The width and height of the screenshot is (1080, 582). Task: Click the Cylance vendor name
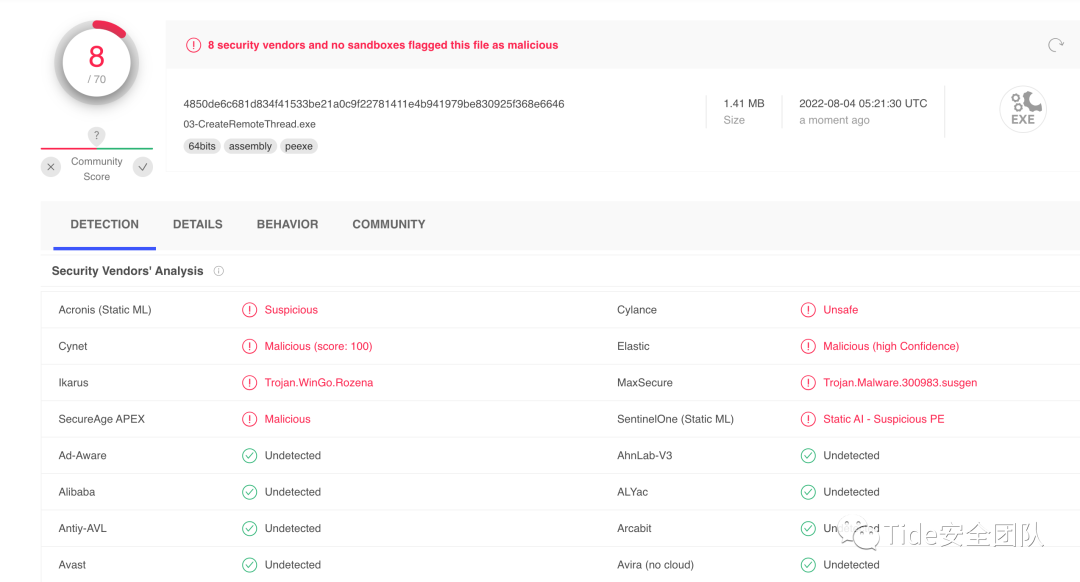click(x=637, y=310)
